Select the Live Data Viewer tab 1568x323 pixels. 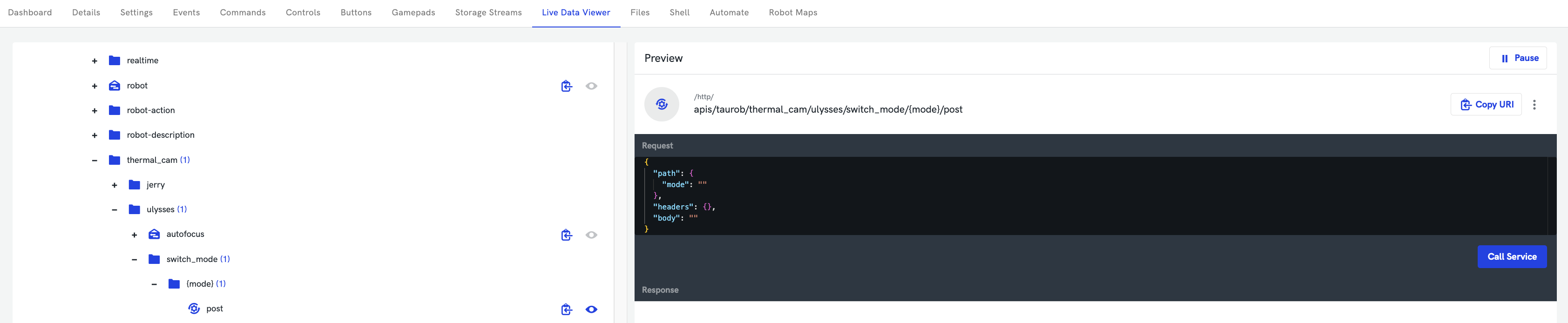tap(576, 12)
